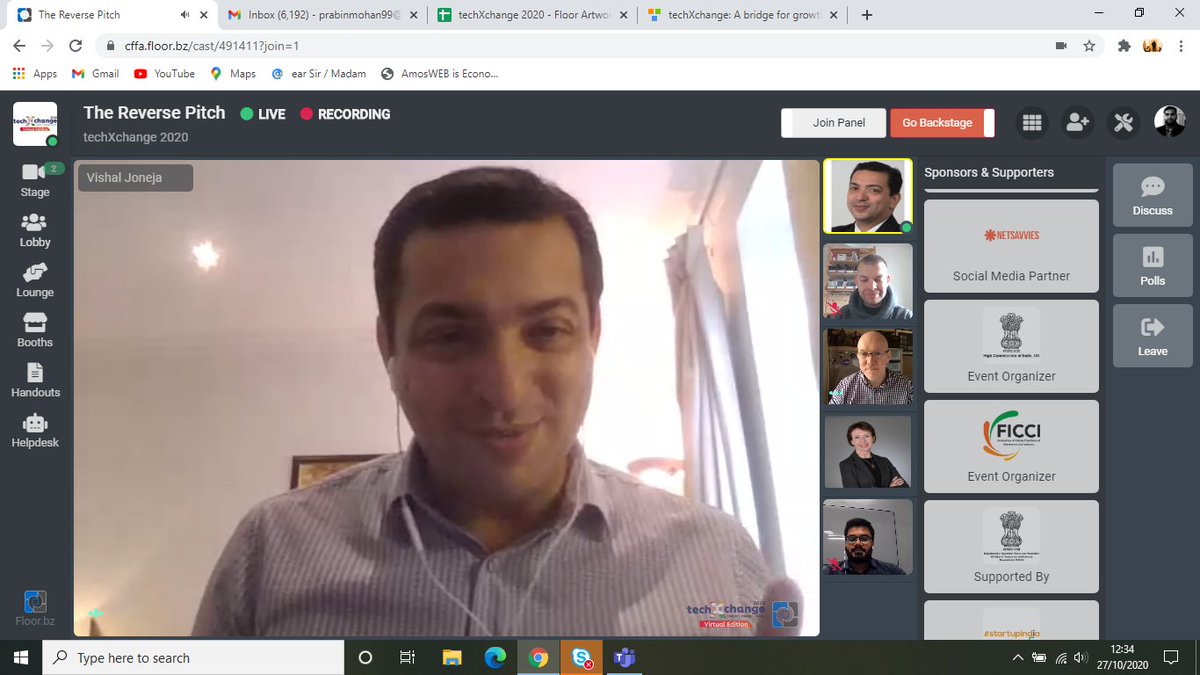
Task: Click the address bar URL
Action: point(212,46)
